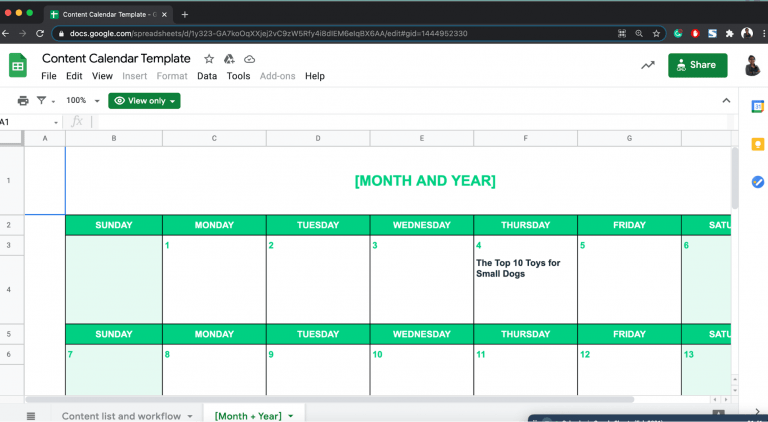
Task: Go back in Chrome browser
Action: click(5, 33)
